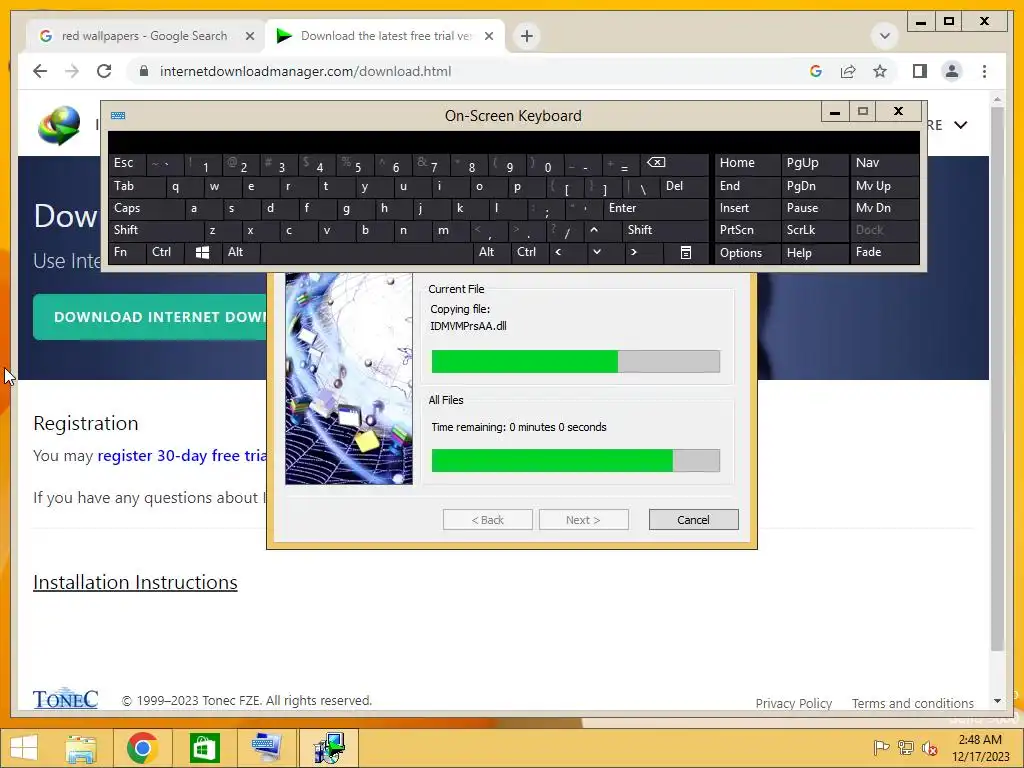Click the On-Screen Keyboard taskbar icon
Viewport: 1024px width, 768px height.
tap(266, 748)
